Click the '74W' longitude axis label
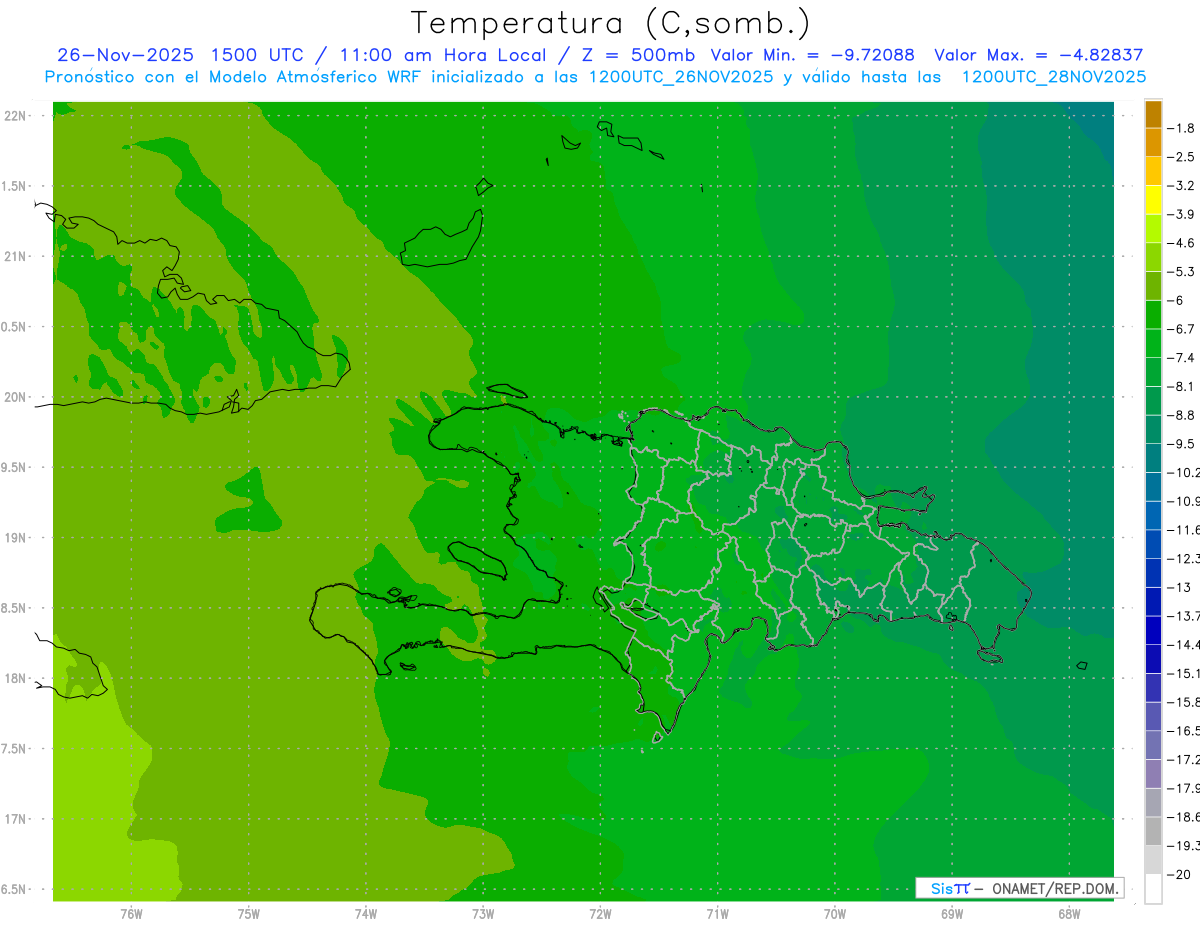1200x927 pixels. click(x=365, y=914)
